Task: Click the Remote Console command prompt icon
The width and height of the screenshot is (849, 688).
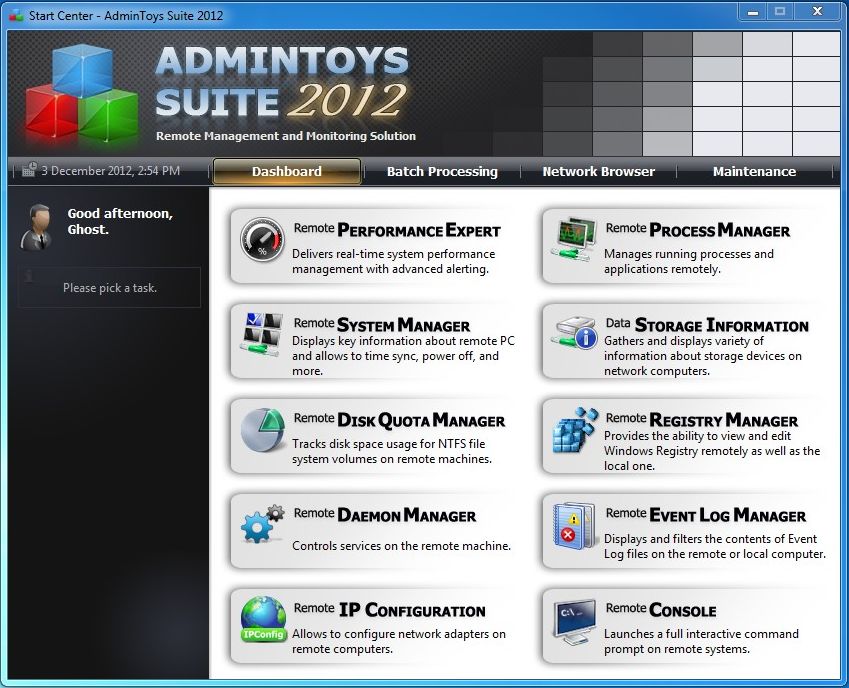Action: pyautogui.click(x=574, y=622)
